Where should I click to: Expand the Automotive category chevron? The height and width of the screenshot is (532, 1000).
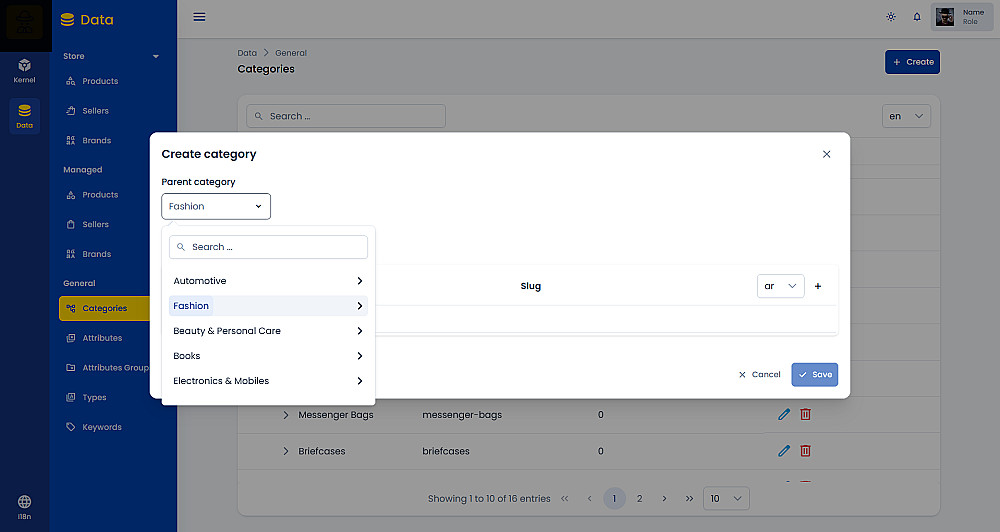[359, 281]
